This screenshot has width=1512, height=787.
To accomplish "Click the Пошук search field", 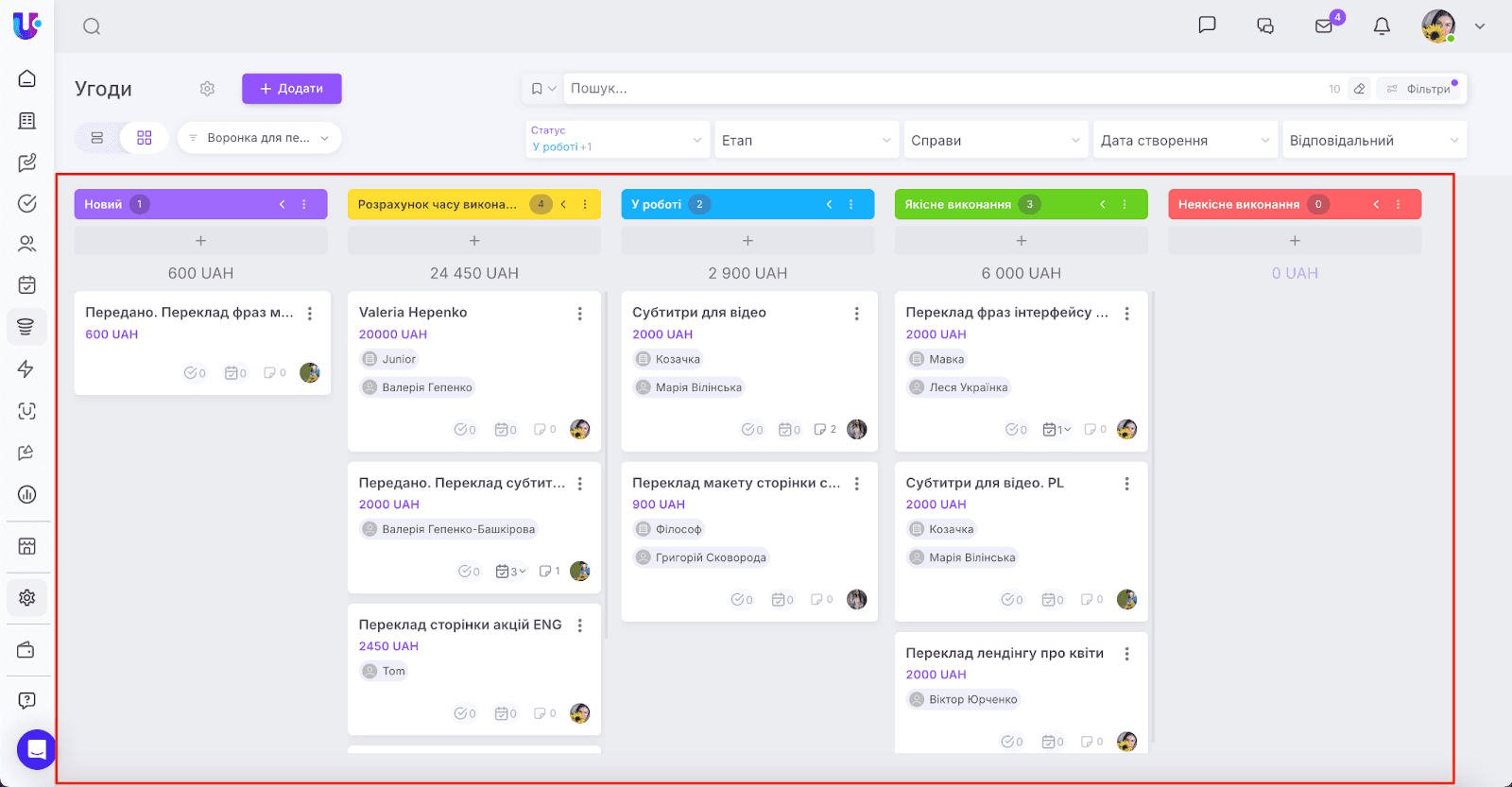I will click(945, 89).
